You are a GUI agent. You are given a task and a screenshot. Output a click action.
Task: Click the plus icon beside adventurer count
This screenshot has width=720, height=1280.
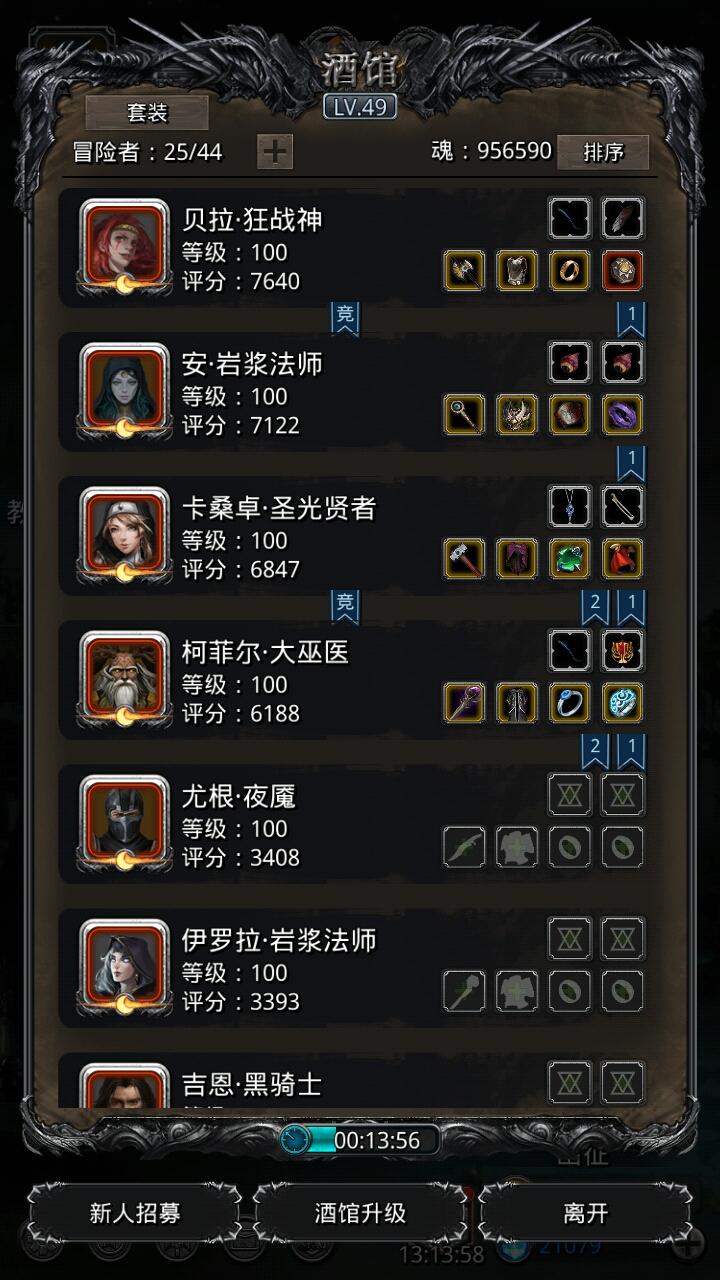pos(275,152)
